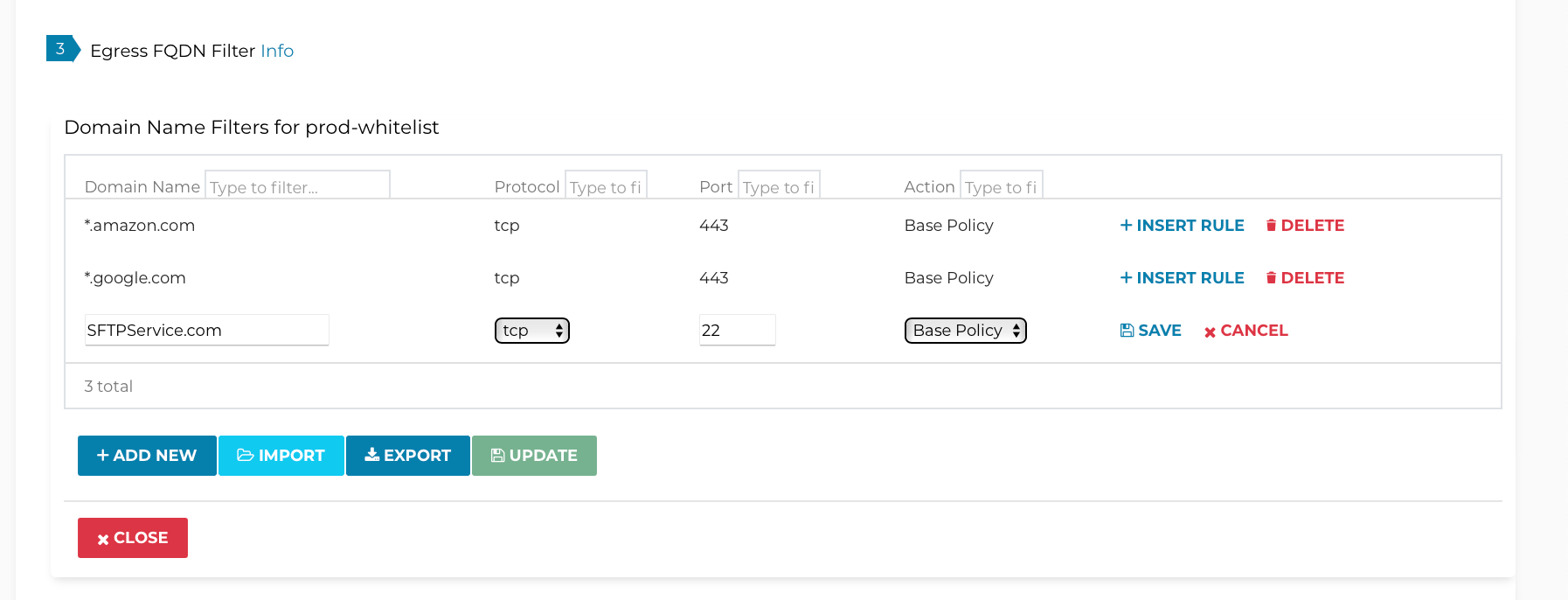Click the trash icon to delete *.amazon.com rule
1568x600 pixels.
[x=1272, y=225]
